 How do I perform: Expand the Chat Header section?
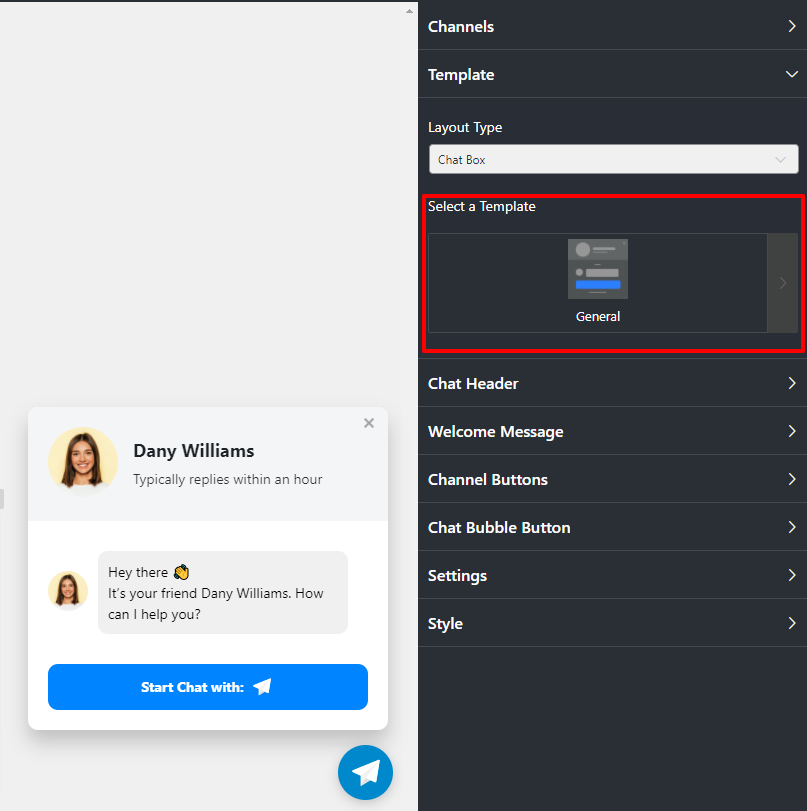[x=792, y=383]
